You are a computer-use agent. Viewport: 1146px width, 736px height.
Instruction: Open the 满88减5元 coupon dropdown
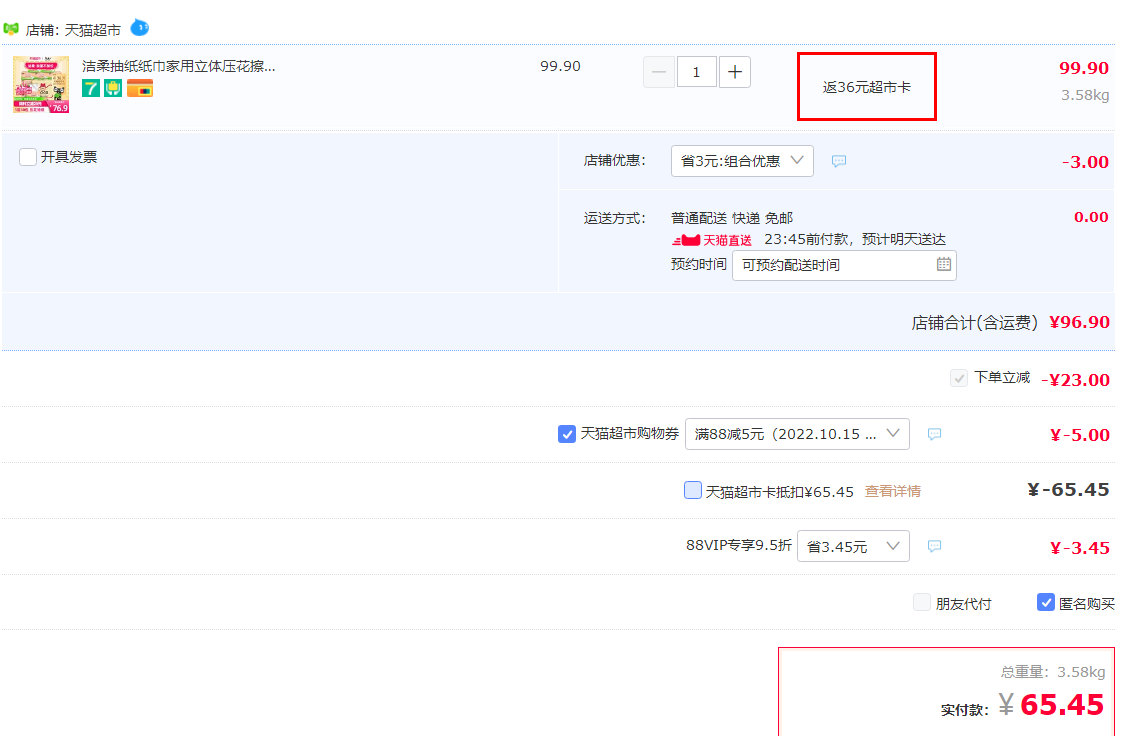pos(797,434)
